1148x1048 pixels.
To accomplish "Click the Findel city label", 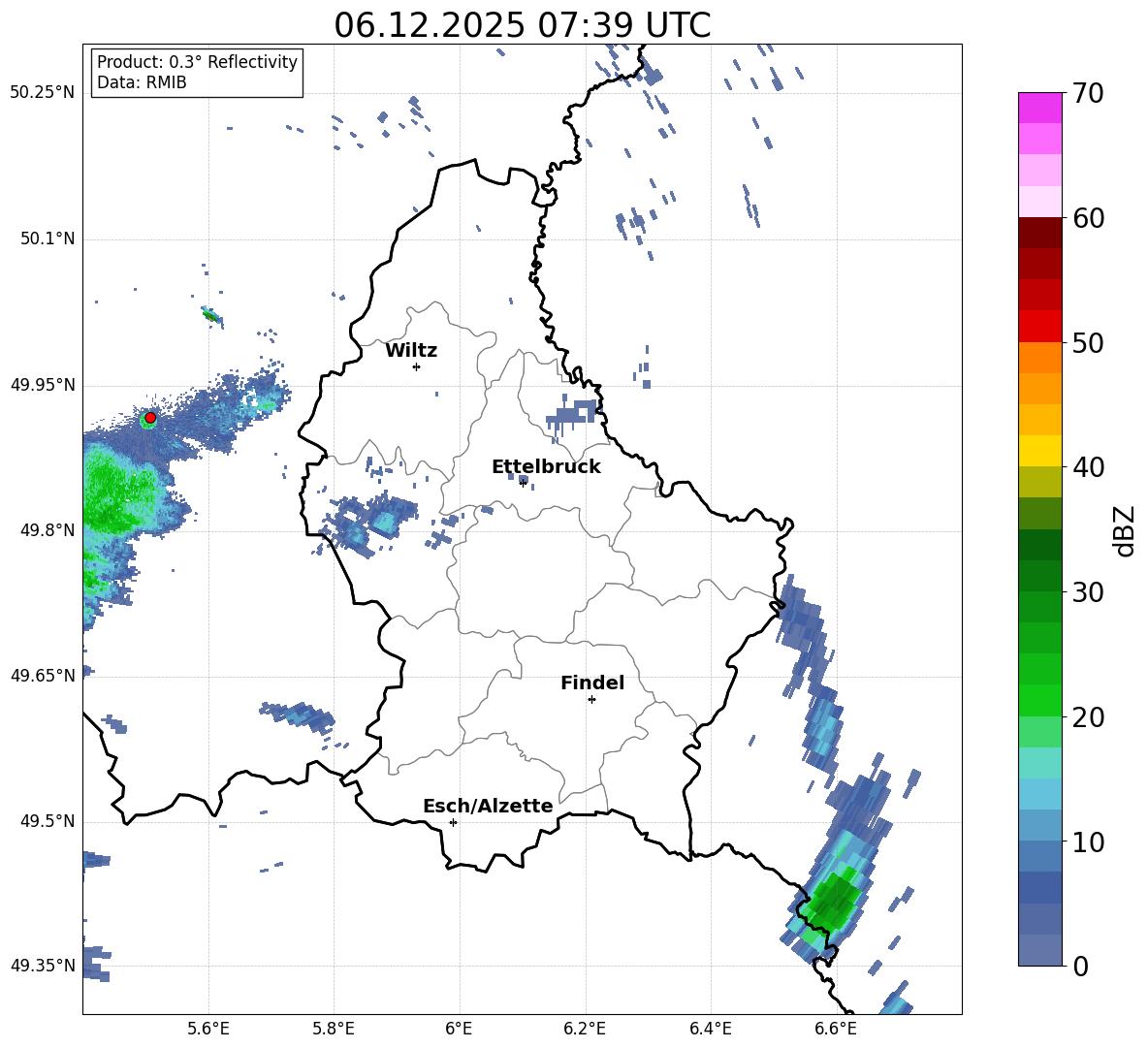I will tap(592, 683).
